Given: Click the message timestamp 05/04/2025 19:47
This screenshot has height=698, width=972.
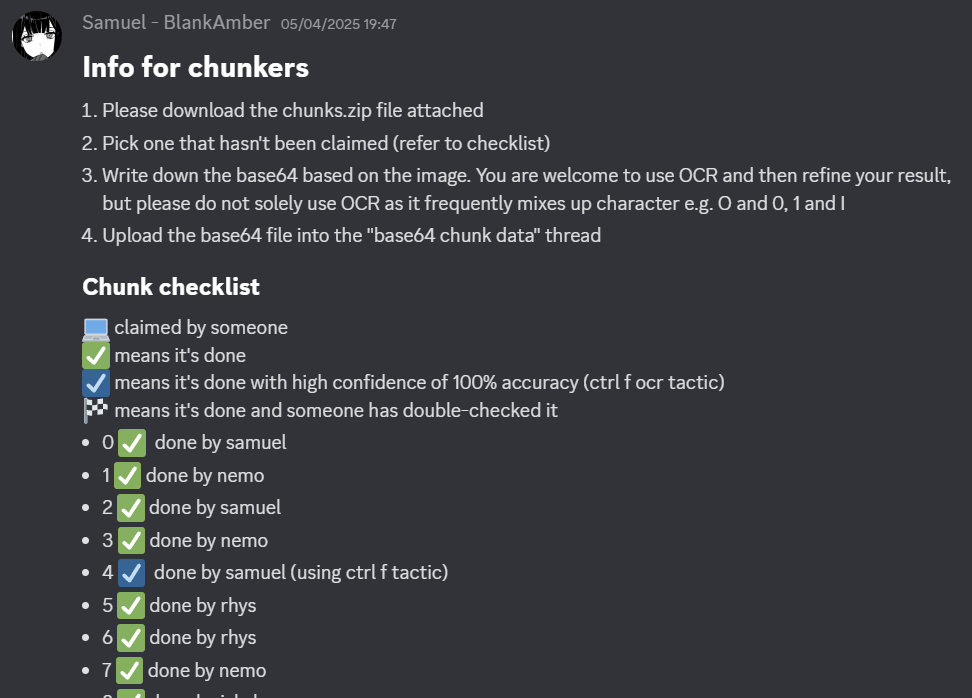Looking at the screenshot, I should pos(340,23).
